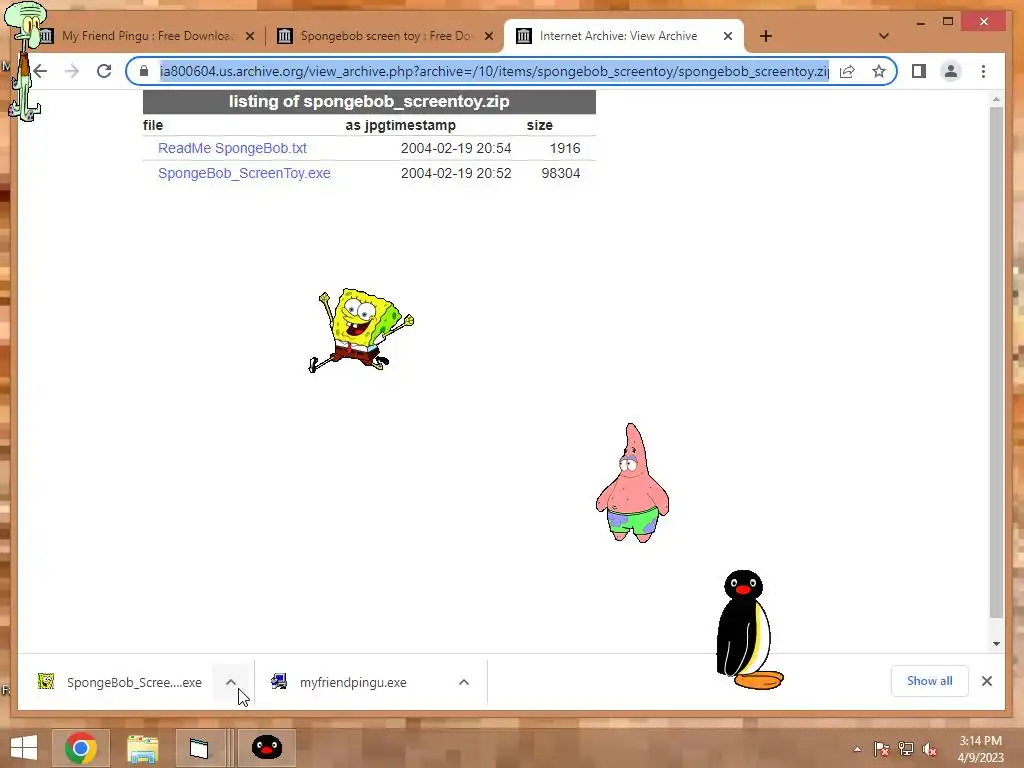The width and height of the screenshot is (1024, 768).
Task: Close the My Friend Pingu tab
Action: pos(249,36)
